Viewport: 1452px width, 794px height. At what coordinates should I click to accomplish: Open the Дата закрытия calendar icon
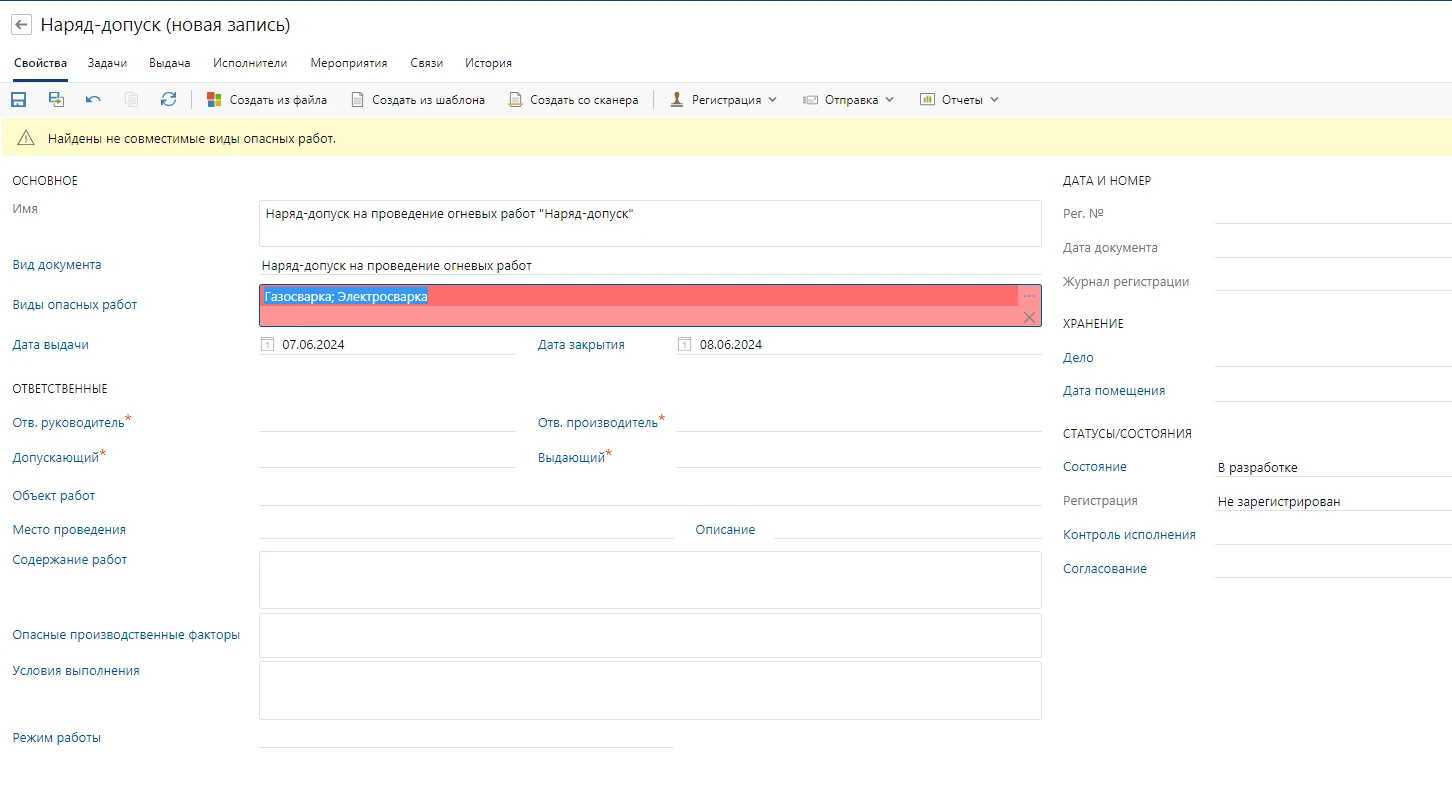point(685,345)
